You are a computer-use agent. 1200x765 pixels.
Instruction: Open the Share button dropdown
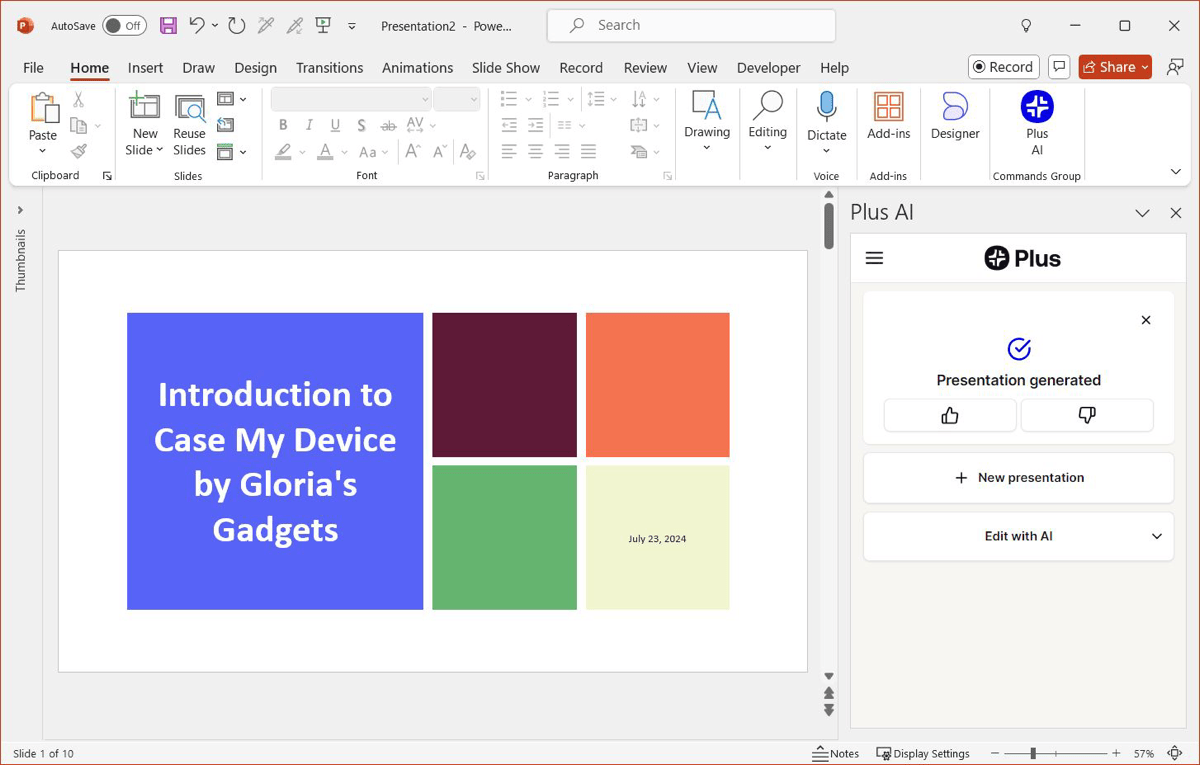pos(1144,67)
